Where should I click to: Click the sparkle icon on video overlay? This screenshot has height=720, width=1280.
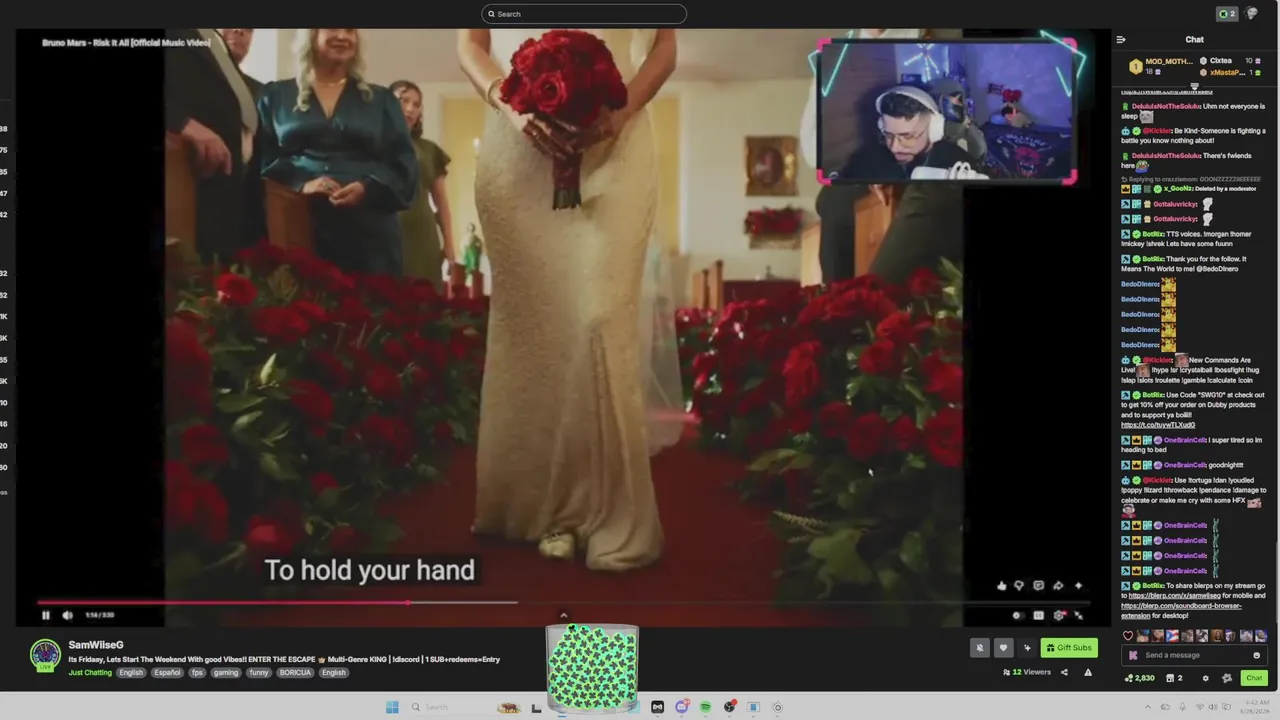pos(1078,586)
